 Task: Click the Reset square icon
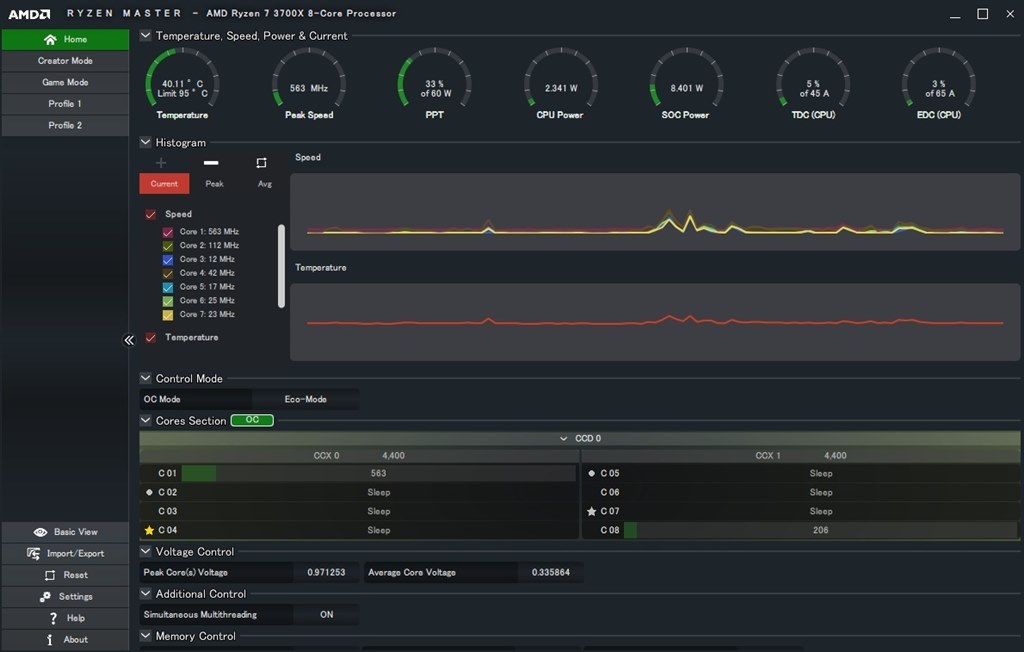tap(50, 575)
